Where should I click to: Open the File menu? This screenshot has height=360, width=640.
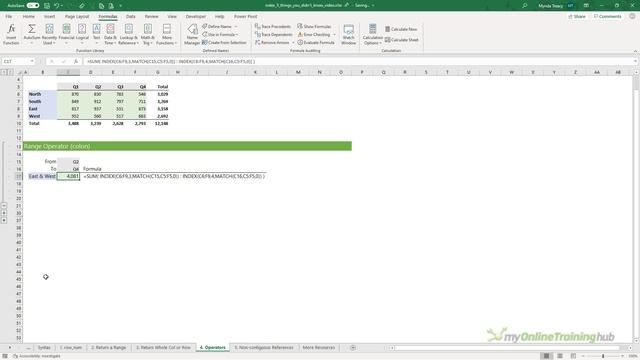click(x=9, y=16)
